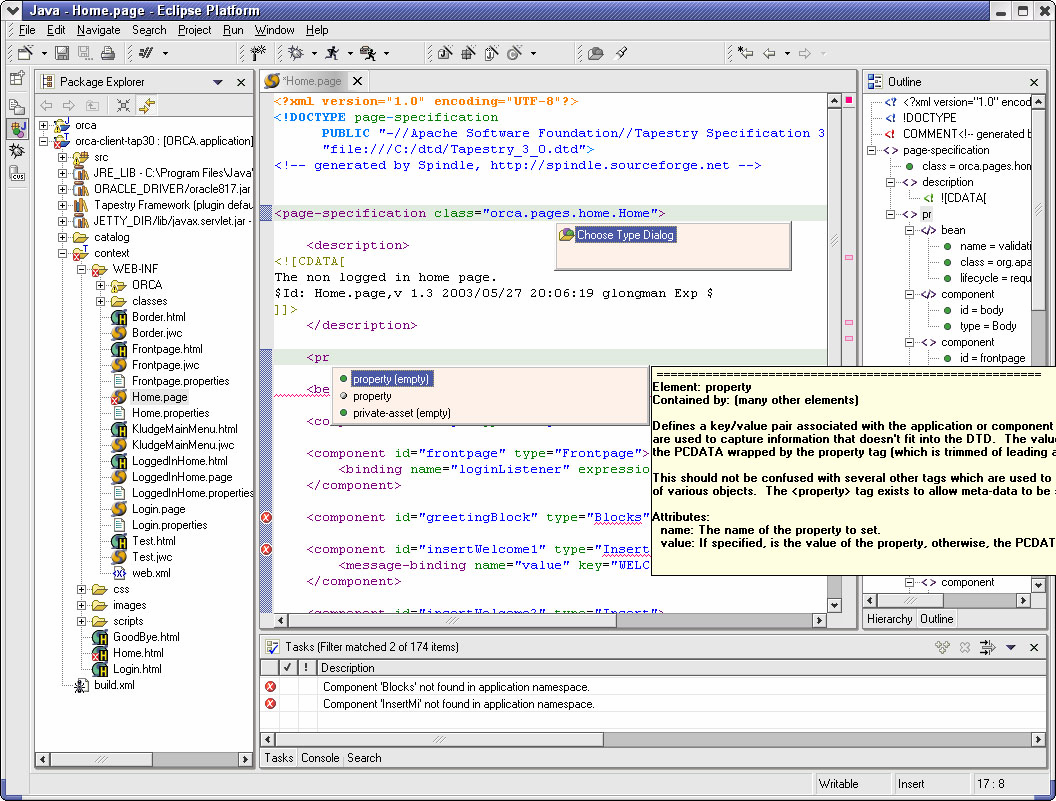Open the Tasks view menu triangle
Viewport: 1056px width, 801px height.
click(1011, 647)
